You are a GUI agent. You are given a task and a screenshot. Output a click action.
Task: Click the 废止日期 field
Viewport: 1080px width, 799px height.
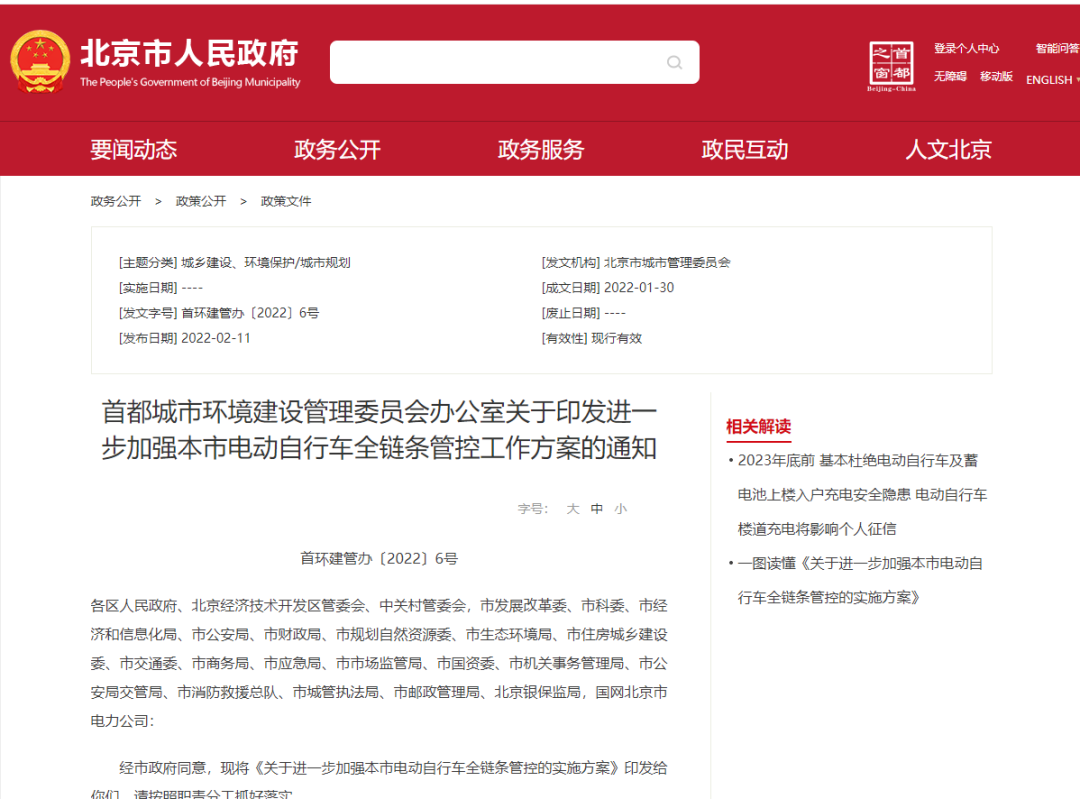click(x=583, y=313)
